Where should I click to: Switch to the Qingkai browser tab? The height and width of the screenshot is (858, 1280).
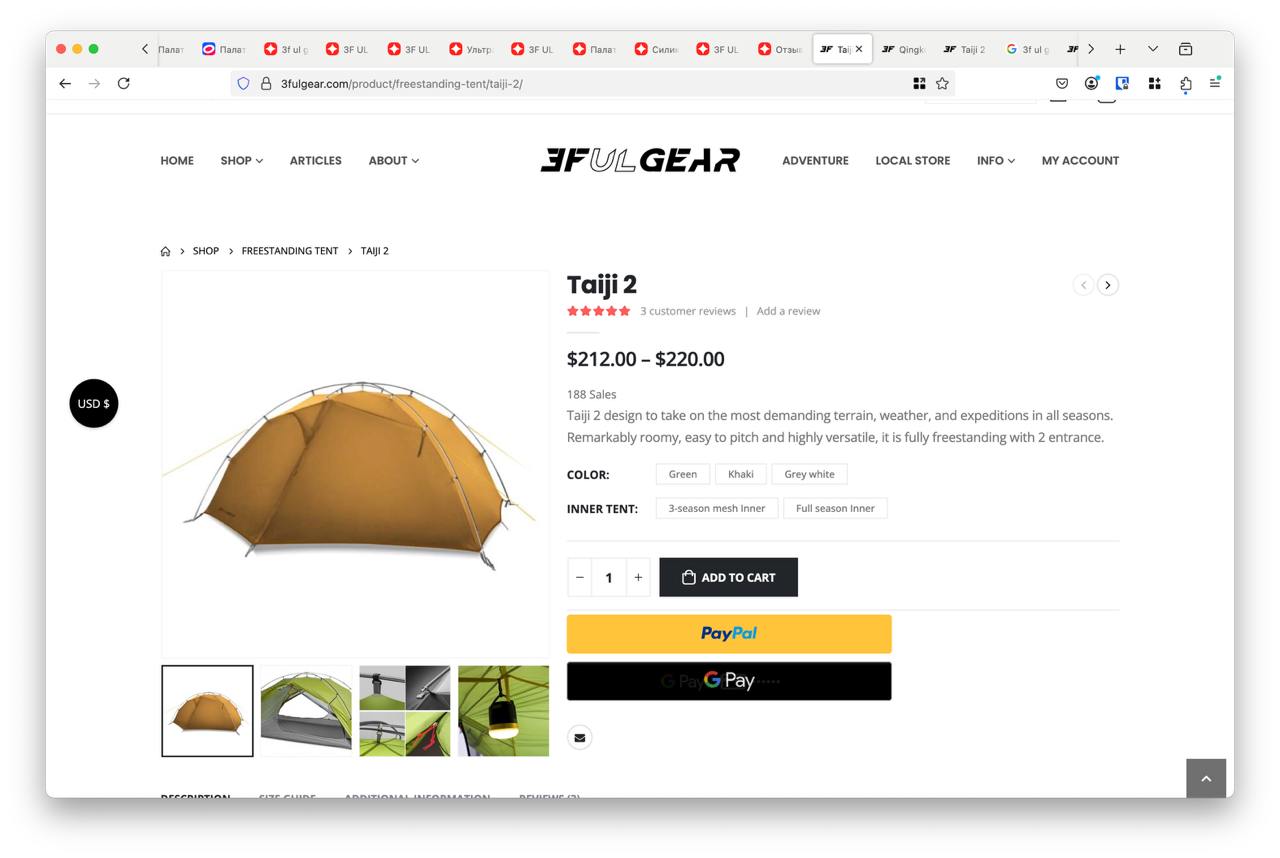coord(904,49)
